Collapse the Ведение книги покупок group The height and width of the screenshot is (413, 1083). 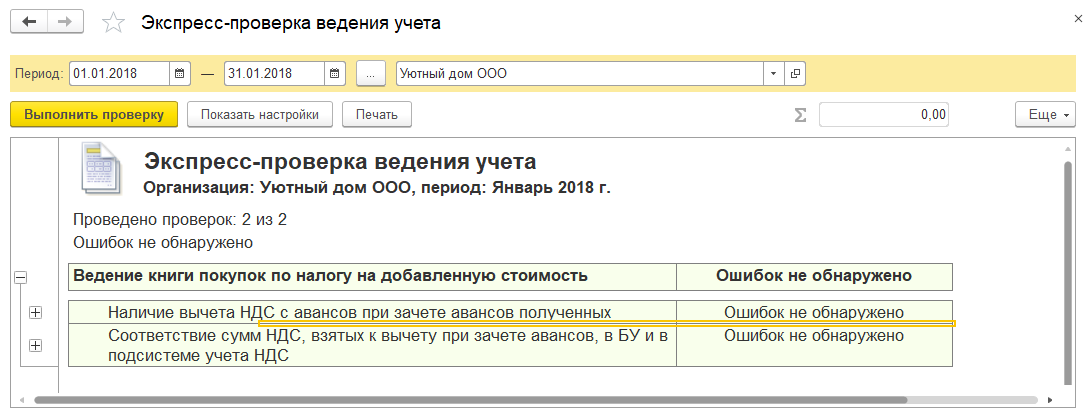pos(21,277)
